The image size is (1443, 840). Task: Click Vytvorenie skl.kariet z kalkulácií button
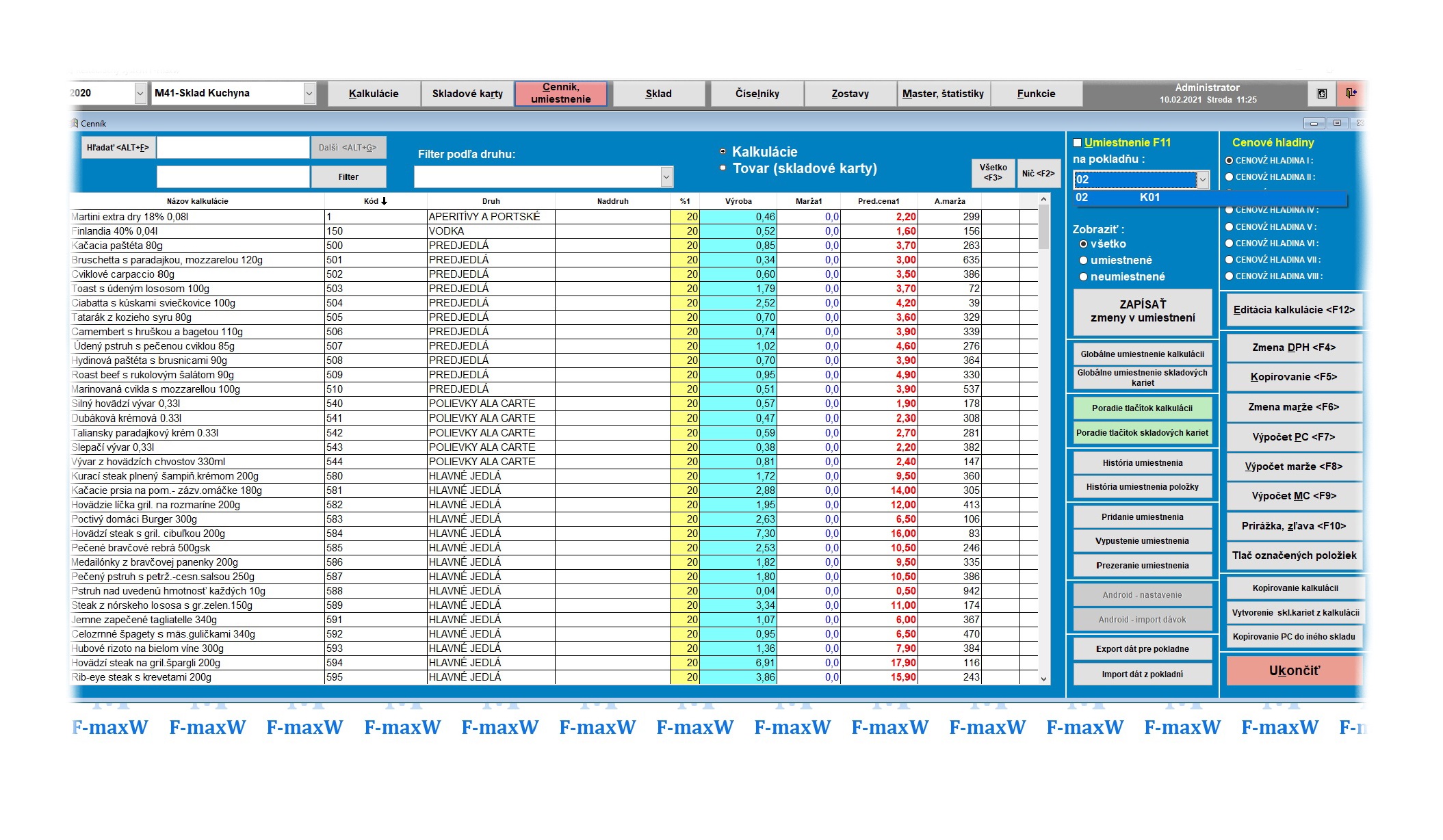click(x=1294, y=613)
